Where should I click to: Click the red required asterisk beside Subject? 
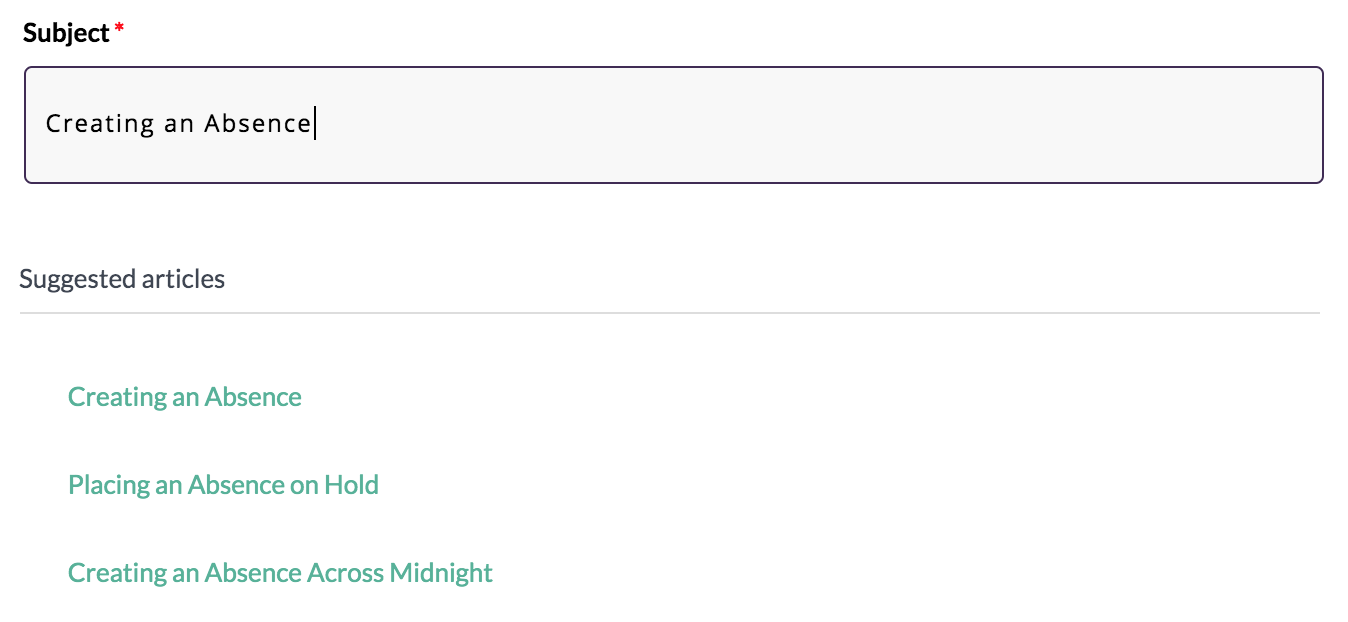[x=120, y=30]
